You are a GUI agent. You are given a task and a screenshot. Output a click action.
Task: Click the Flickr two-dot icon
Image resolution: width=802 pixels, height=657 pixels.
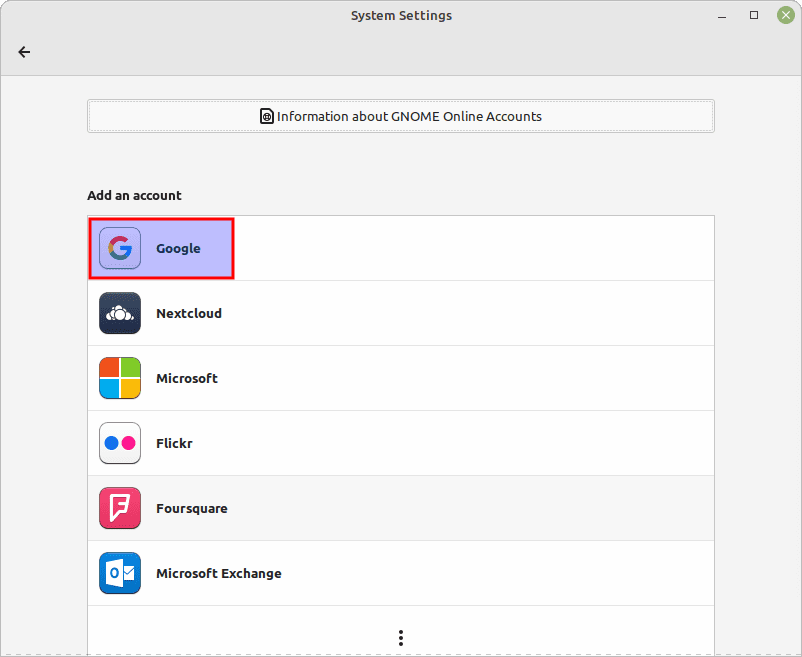pos(120,443)
